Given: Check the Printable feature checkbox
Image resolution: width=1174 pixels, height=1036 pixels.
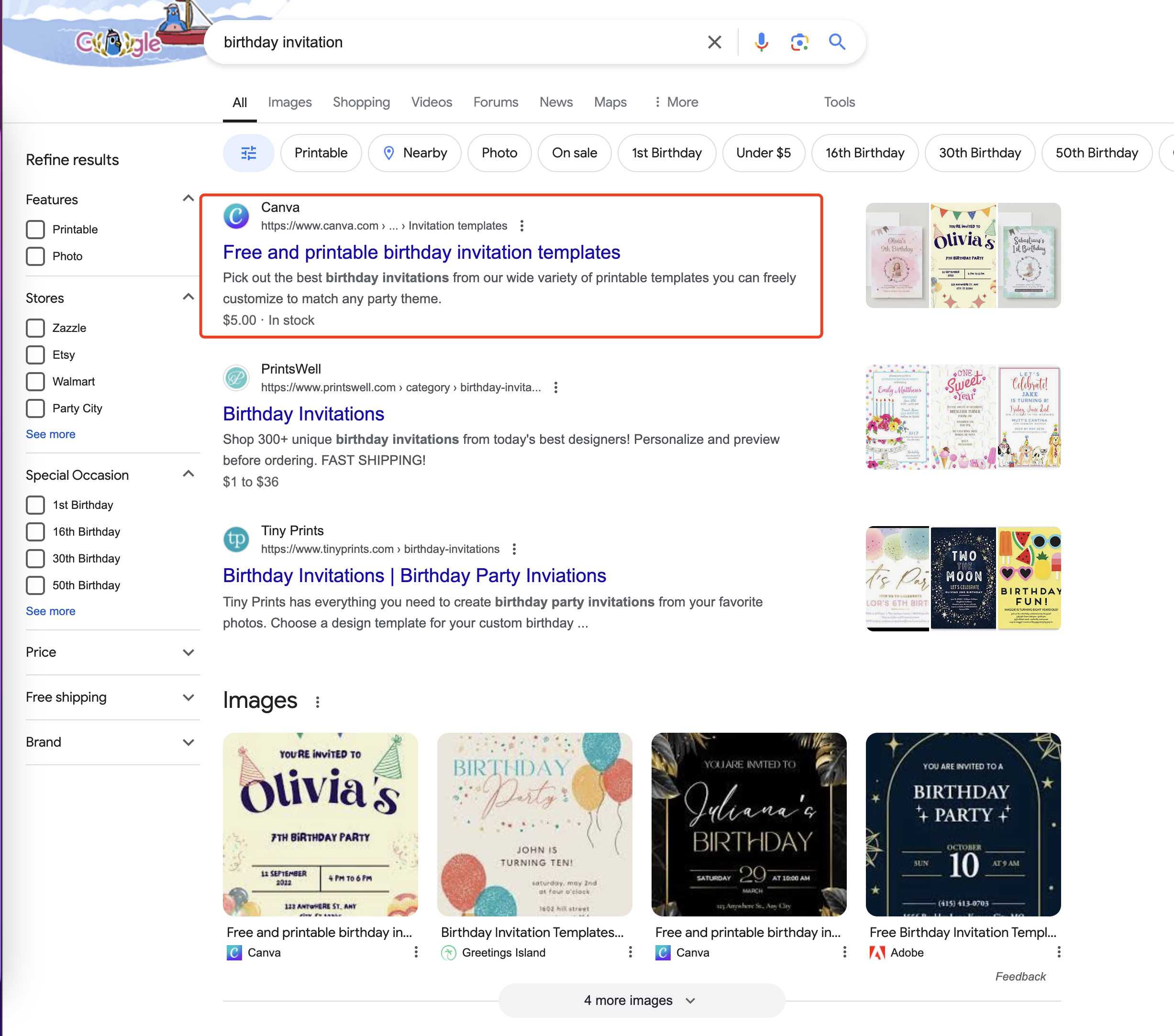Looking at the screenshot, I should click(x=35, y=230).
